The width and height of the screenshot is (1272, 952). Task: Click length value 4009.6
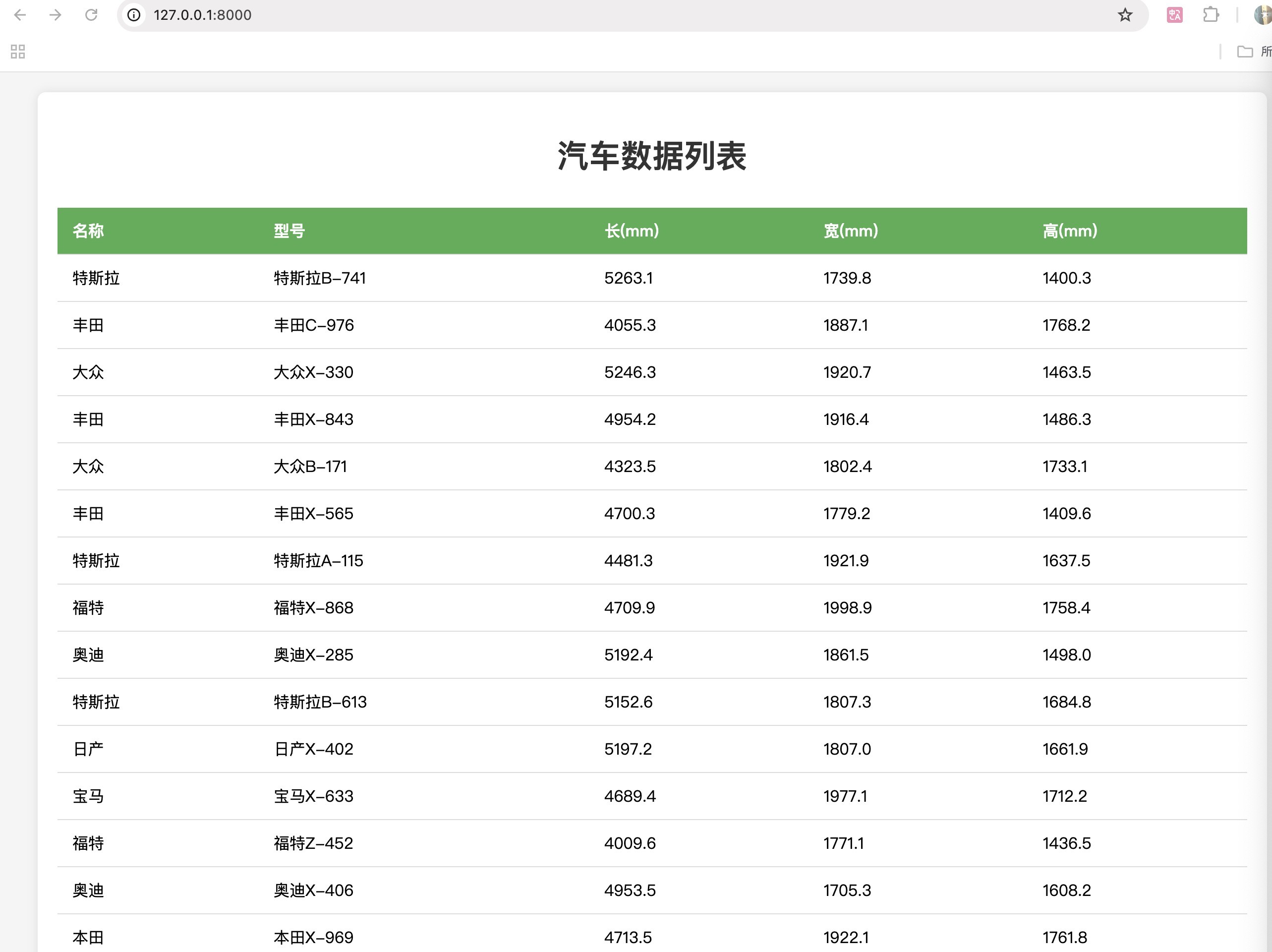click(630, 844)
